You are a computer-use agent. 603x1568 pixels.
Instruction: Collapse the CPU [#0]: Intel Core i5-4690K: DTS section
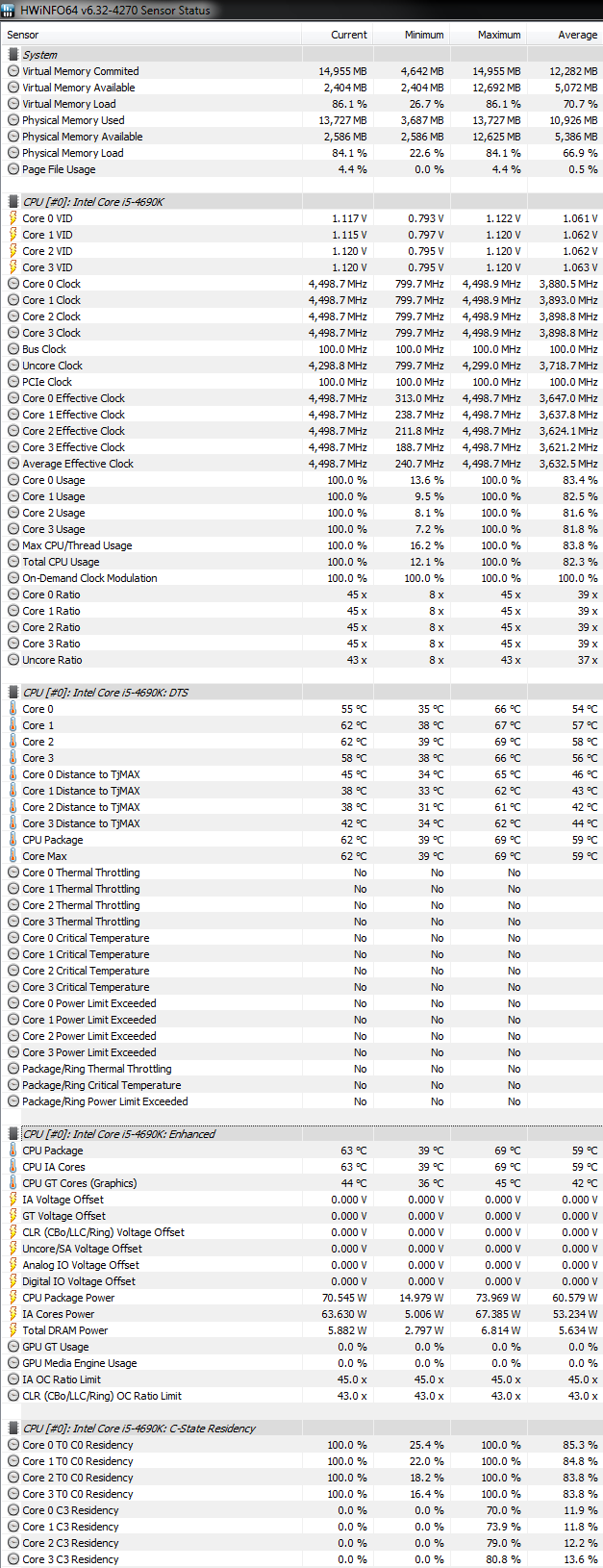coord(13,693)
